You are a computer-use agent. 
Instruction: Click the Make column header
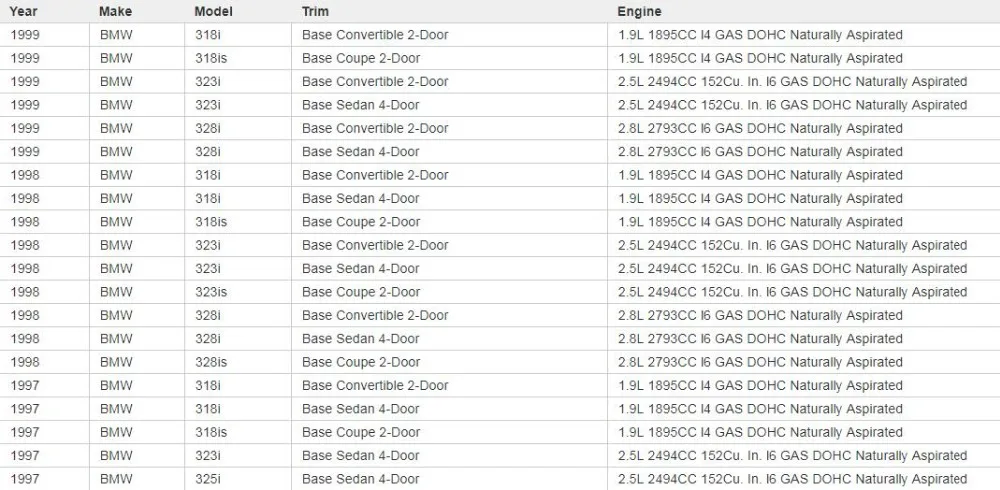coord(116,11)
